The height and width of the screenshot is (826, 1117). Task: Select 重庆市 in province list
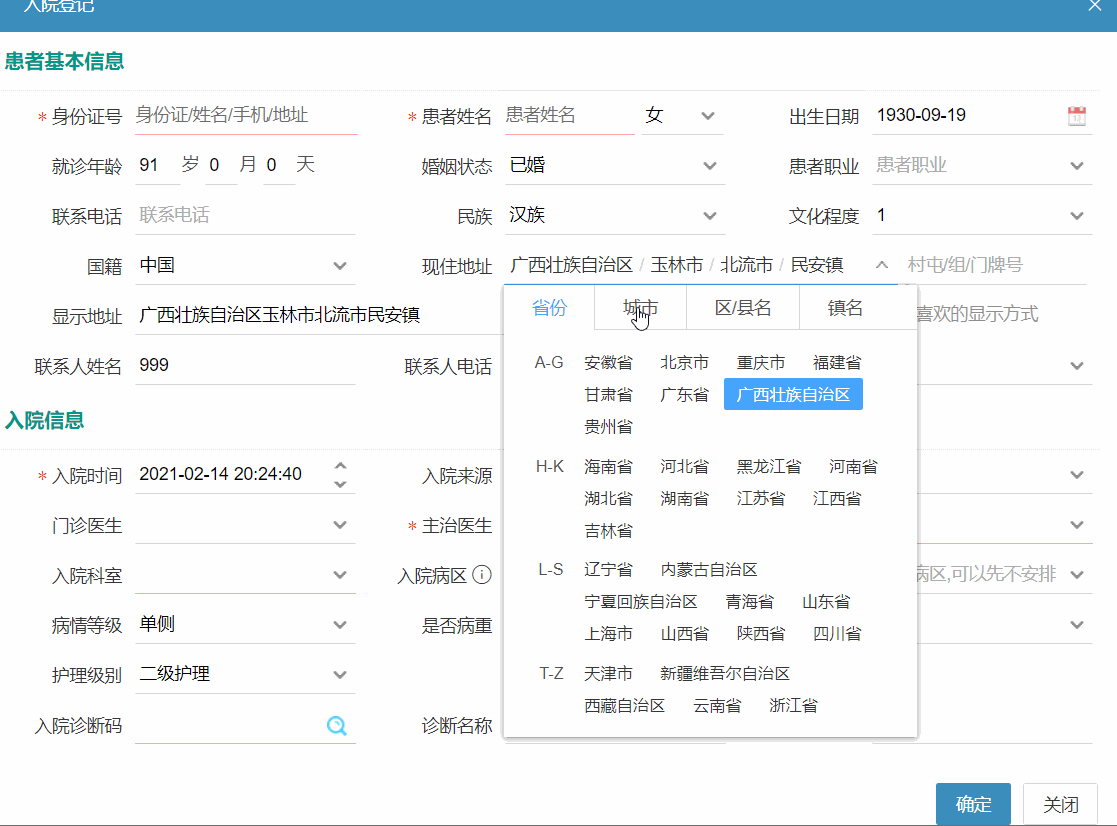(x=761, y=362)
